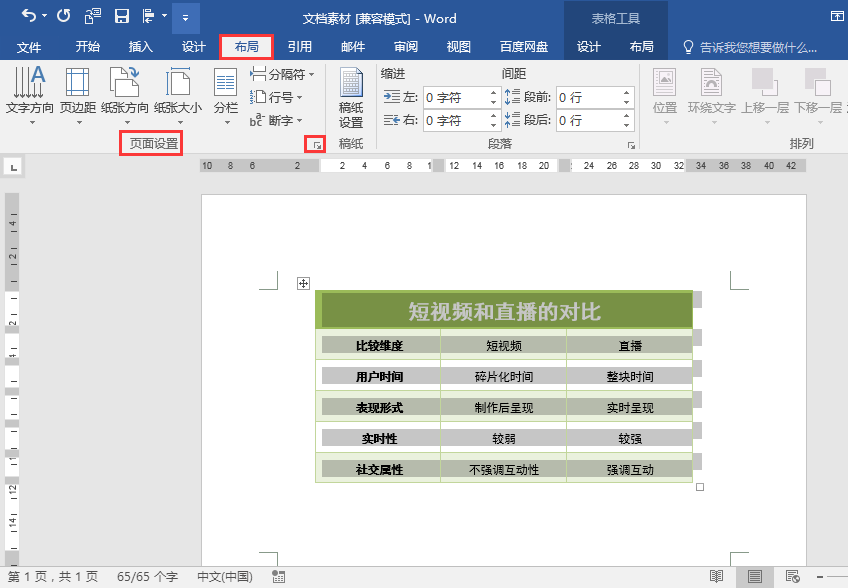Click the language indicator 中文(中国)
This screenshot has height=588, width=848.
(x=225, y=577)
